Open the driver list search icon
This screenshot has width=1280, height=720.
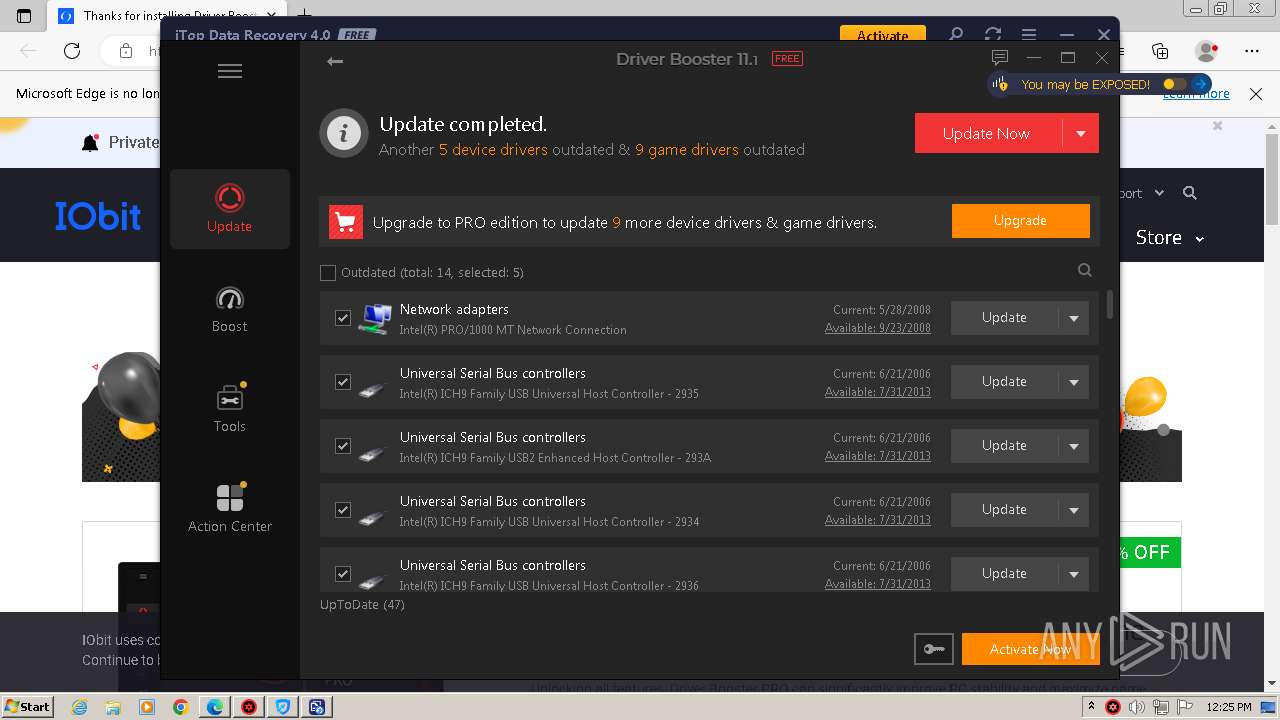(x=1085, y=270)
